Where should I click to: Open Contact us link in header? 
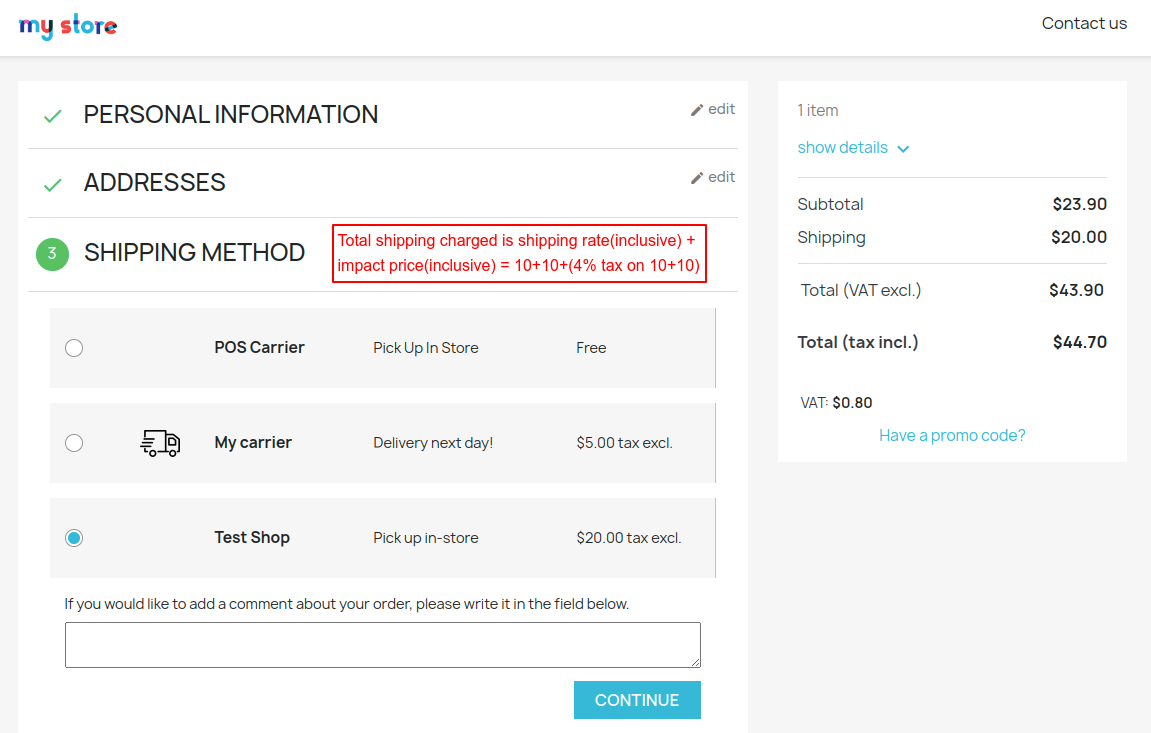[x=1084, y=23]
